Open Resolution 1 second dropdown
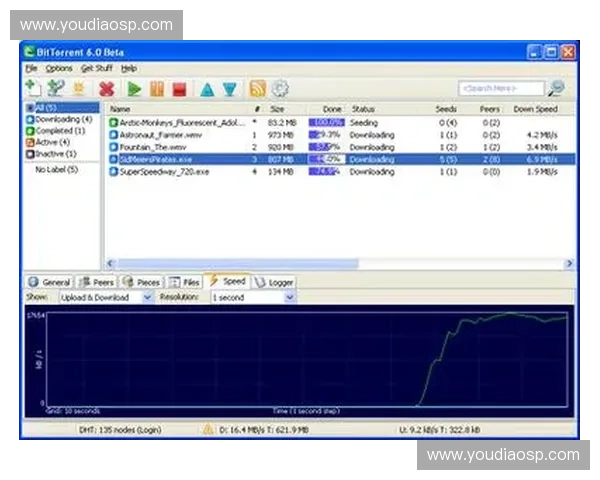Image resolution: width=600 pixels, height=480 pixels. 253,297
